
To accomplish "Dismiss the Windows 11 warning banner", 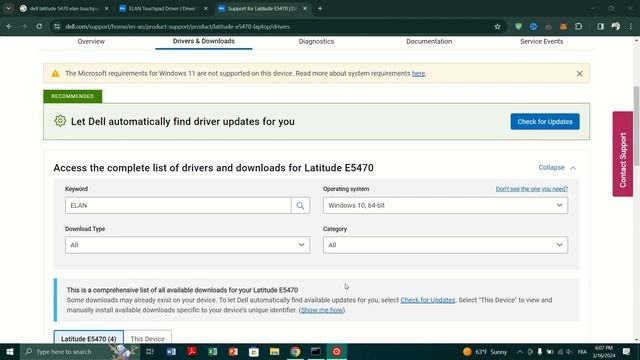I will click(x=580, y=74).
